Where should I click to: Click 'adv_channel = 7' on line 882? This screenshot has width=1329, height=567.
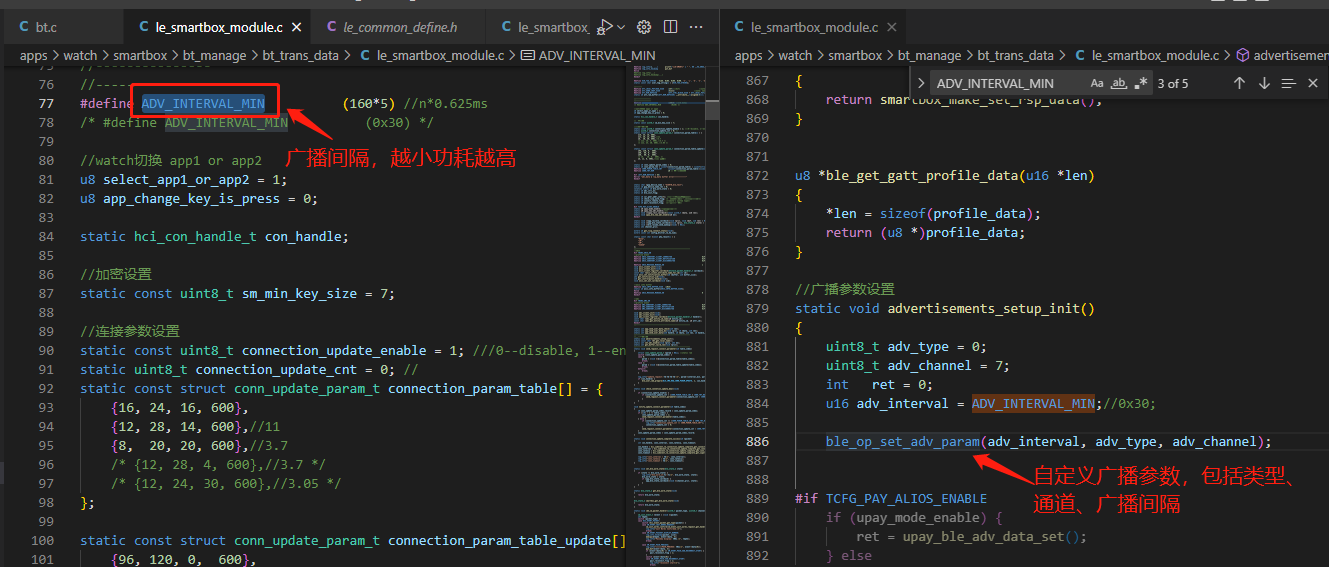pos(945,365)
